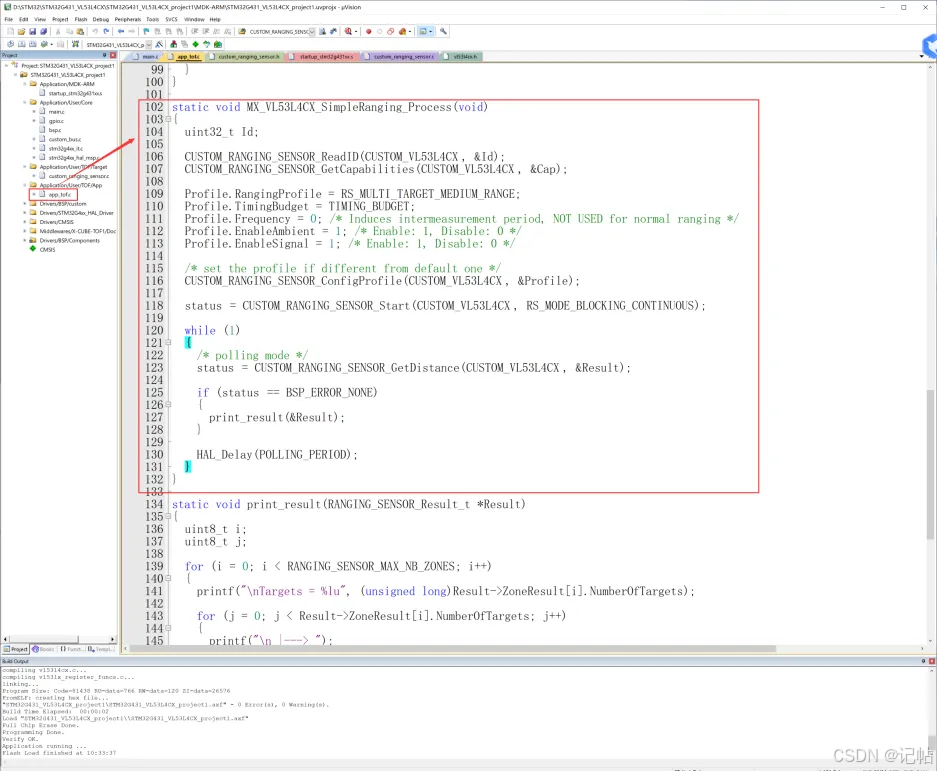Viewport: 937px width, 771px height.
Task: Expand the Drivers/CMSIS group
Action: [x=25, y=222]
